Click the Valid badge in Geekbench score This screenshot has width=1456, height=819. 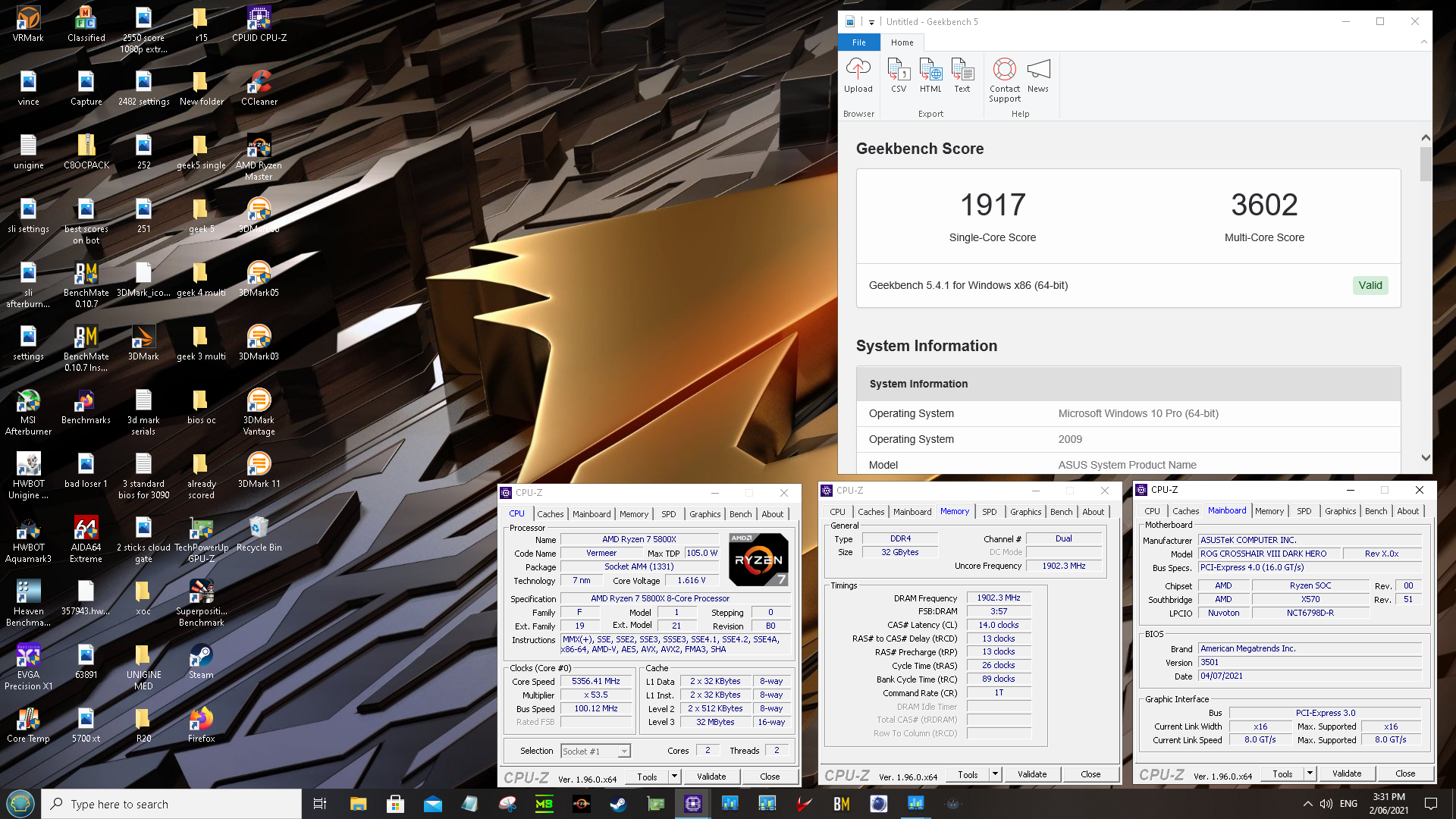(x=1370, y=286)
